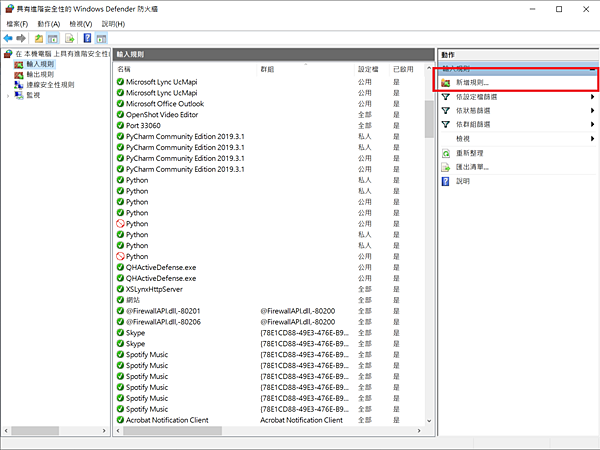This screenshot has height=450, width=600.
Task: Click console tree scroll right arrow
Action: coord(104,430)
